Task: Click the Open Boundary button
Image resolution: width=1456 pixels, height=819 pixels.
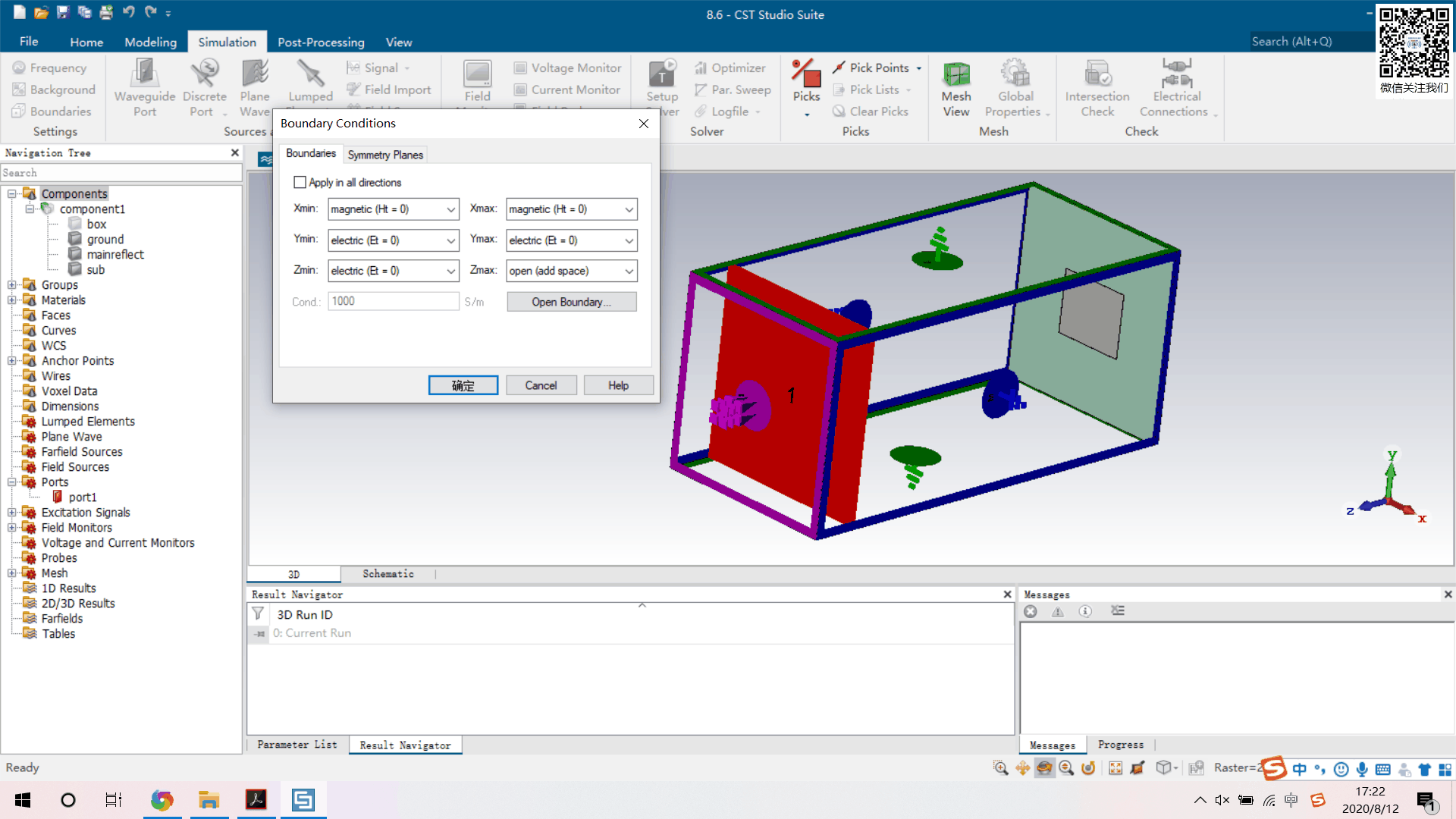Action: tap(571, 302)
